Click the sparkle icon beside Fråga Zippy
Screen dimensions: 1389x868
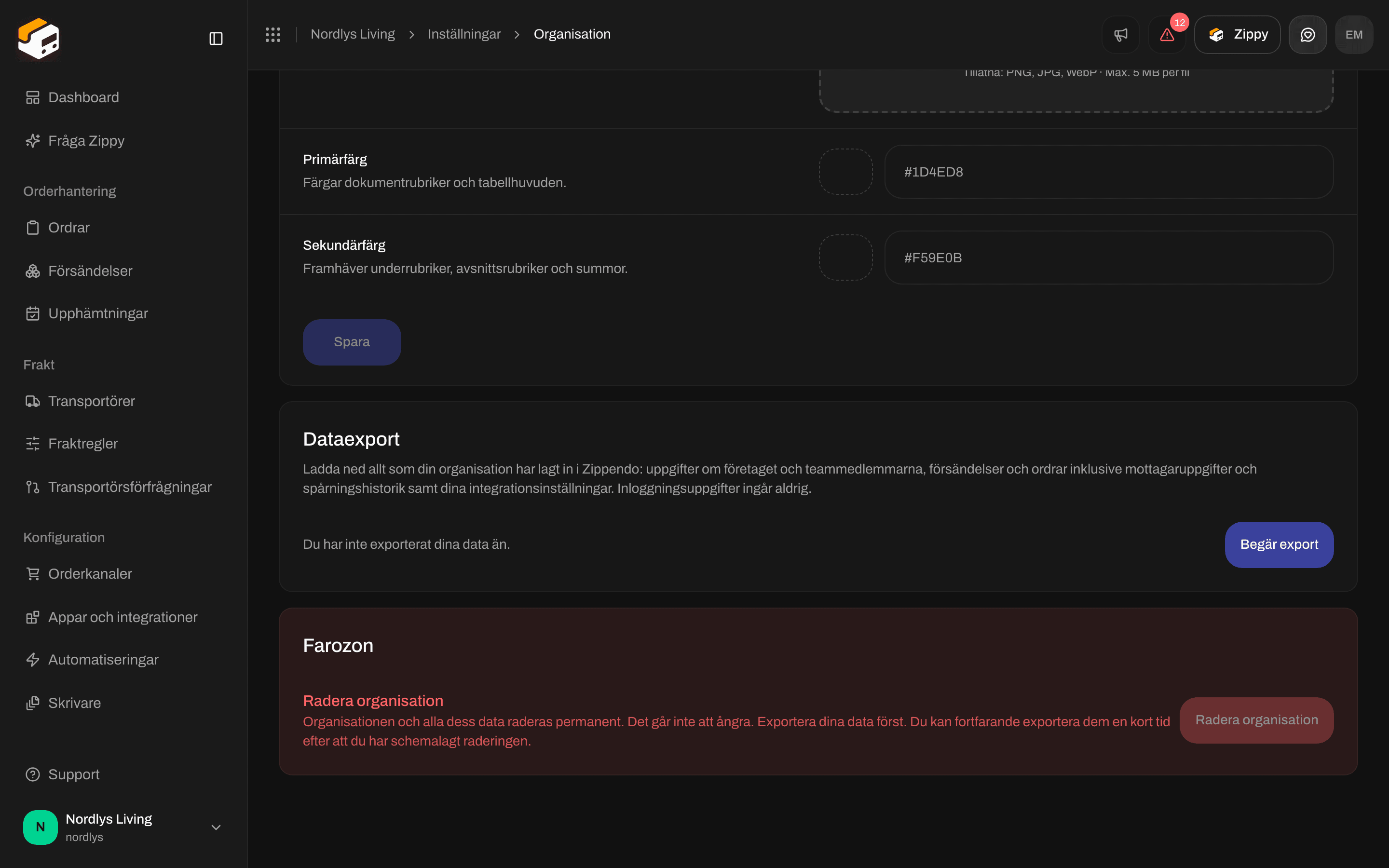coord(33,141)
